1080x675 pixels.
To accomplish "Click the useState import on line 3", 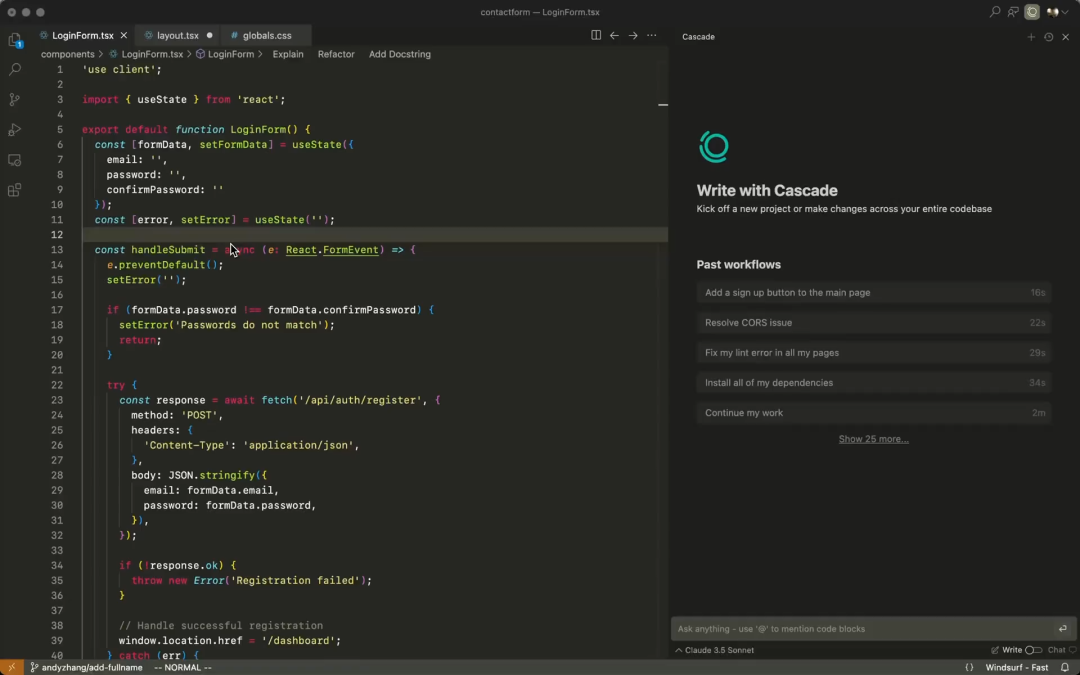I will point(162,99).
